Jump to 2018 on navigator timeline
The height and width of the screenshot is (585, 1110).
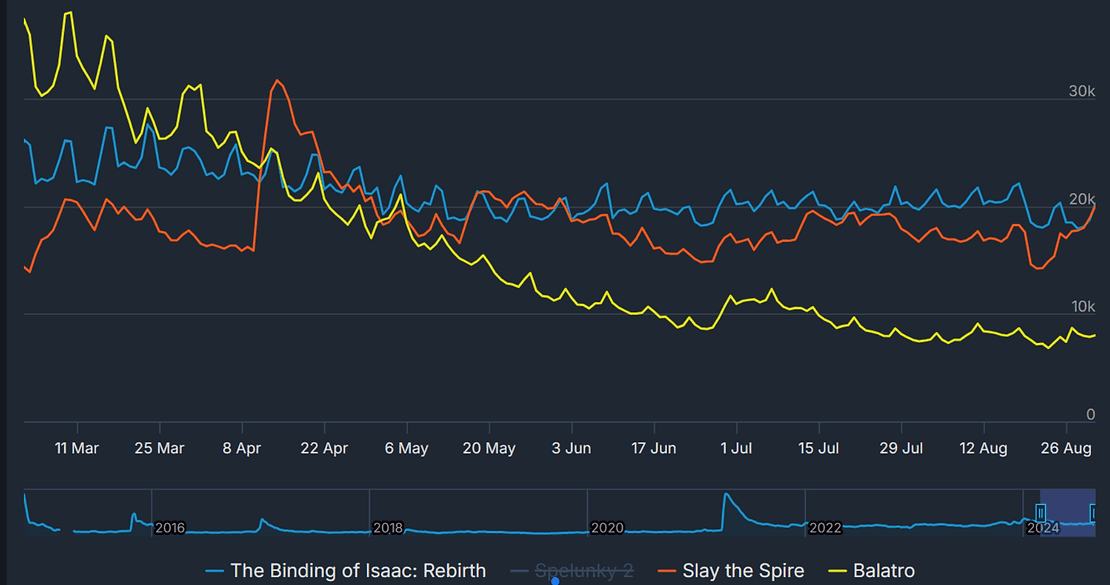click(388, 528)
